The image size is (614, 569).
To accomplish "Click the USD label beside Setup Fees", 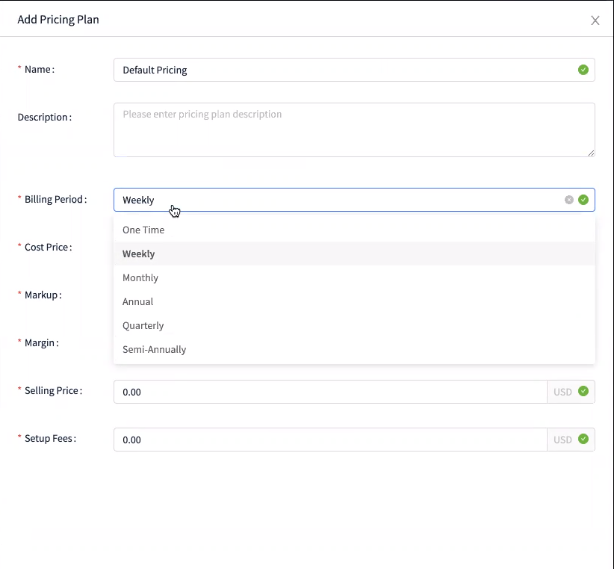I will [x=562, y=439].
